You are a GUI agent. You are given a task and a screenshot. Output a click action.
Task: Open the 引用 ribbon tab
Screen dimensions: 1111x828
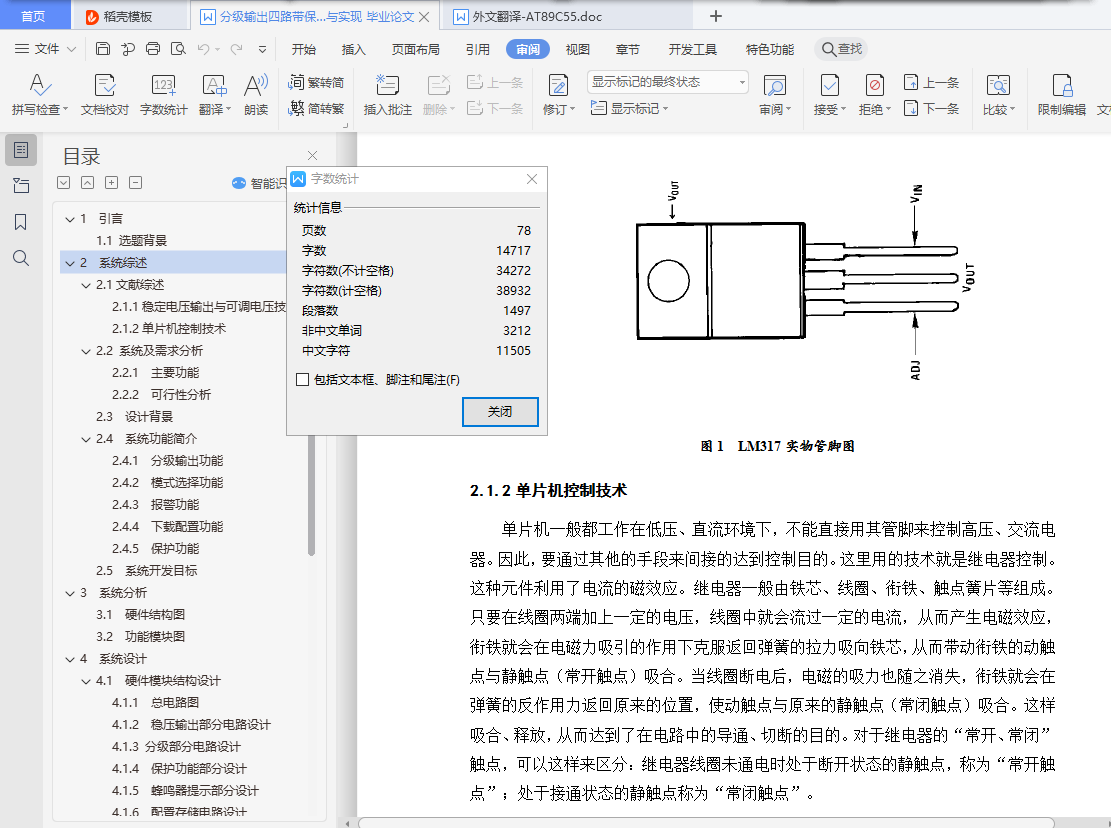coord(478,49)
